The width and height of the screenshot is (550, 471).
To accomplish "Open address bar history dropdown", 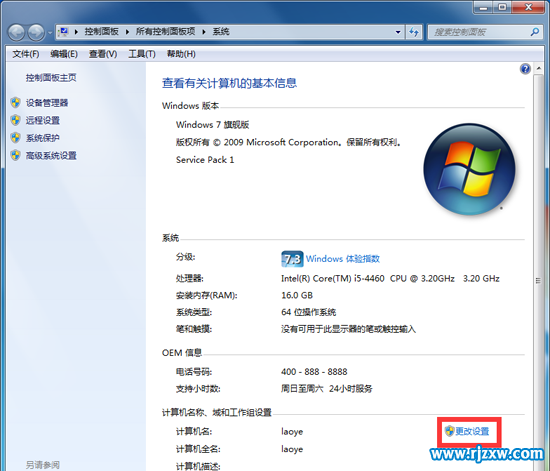I will coord(398,32).
